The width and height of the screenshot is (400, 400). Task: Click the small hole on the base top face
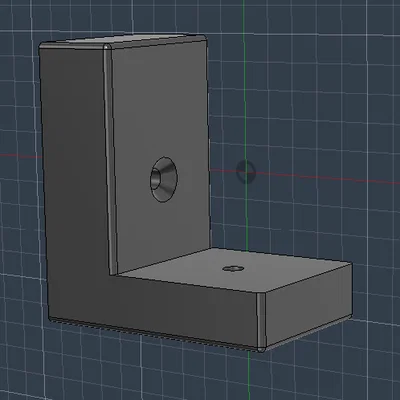pyautogui.click(x=233, y=268)
